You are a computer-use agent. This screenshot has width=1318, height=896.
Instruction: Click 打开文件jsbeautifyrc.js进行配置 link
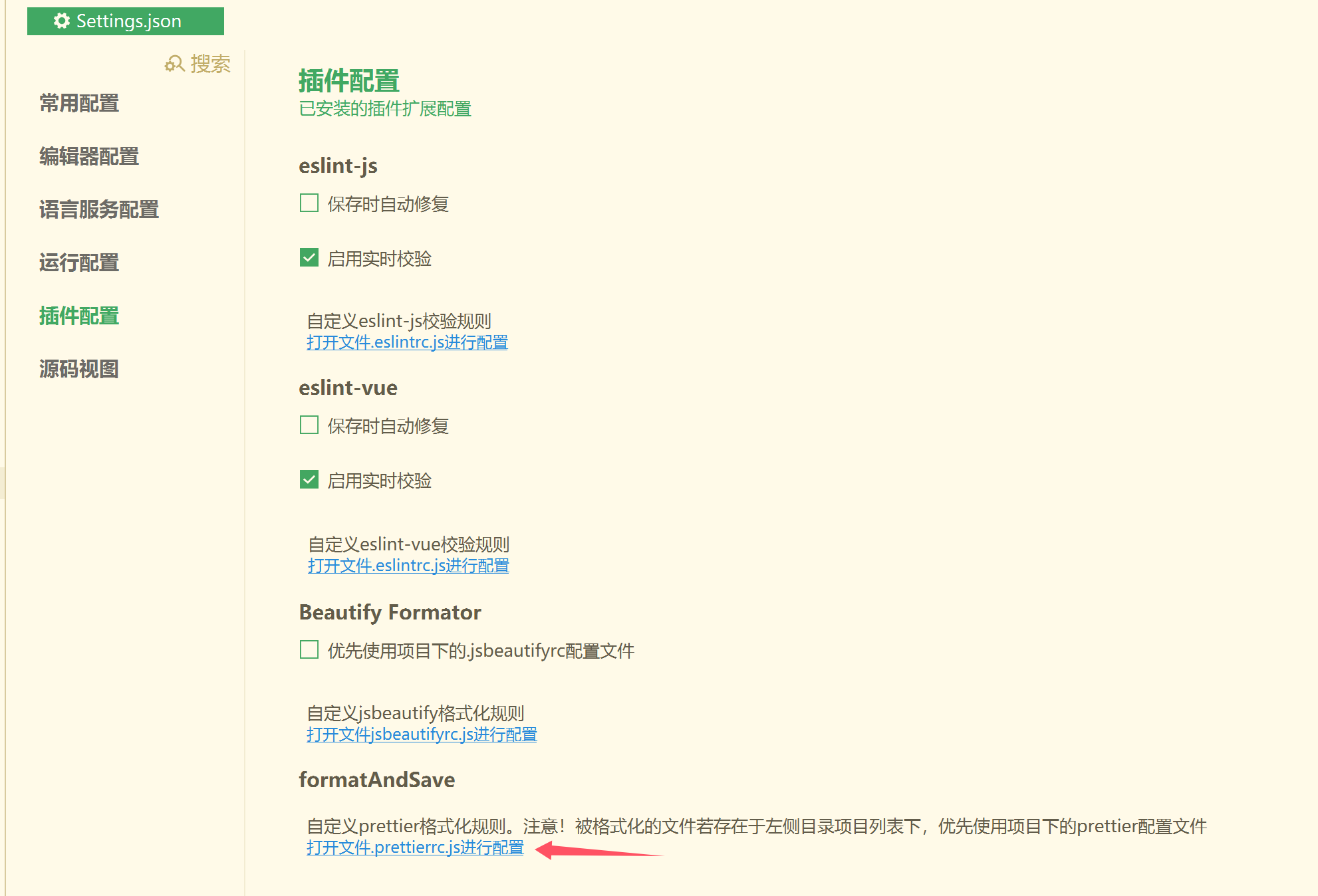(x=422, y=734)
